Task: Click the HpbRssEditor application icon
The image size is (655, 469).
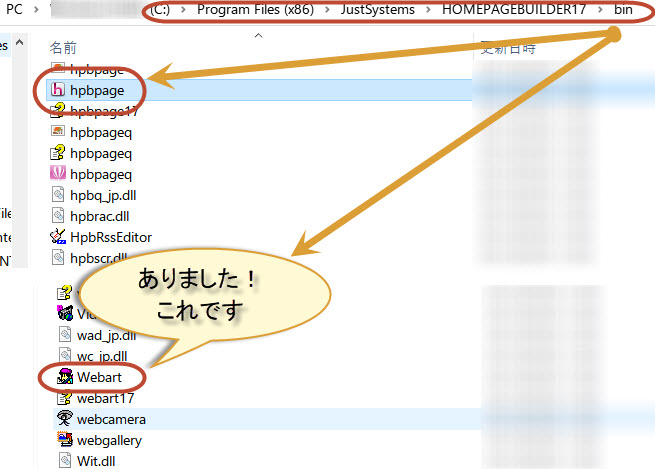Action: tap(58, 236)
